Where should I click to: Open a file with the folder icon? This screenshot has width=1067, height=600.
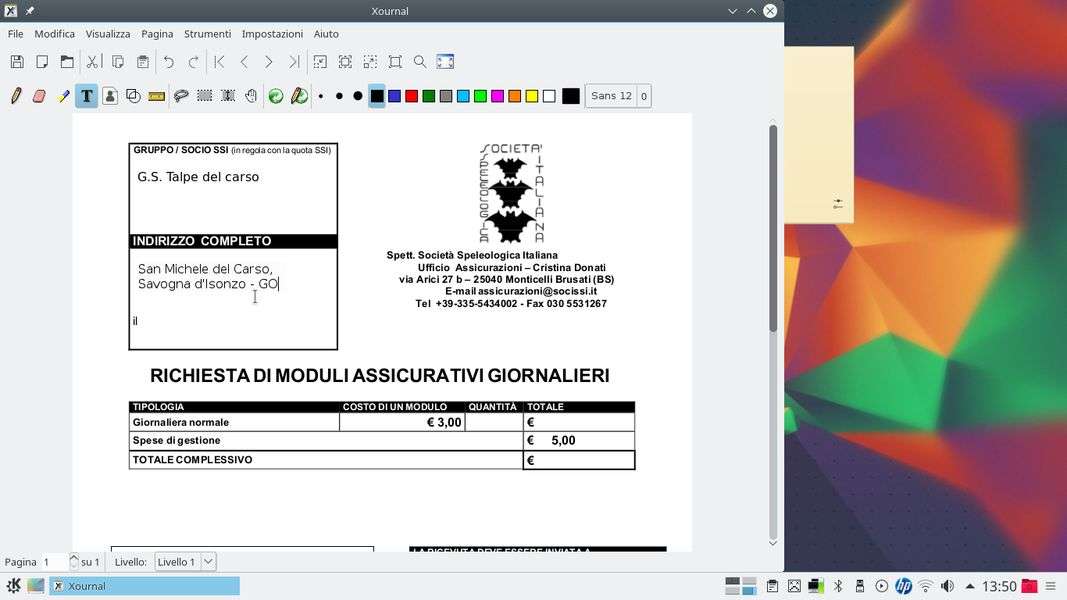click(x=67, y=62)
